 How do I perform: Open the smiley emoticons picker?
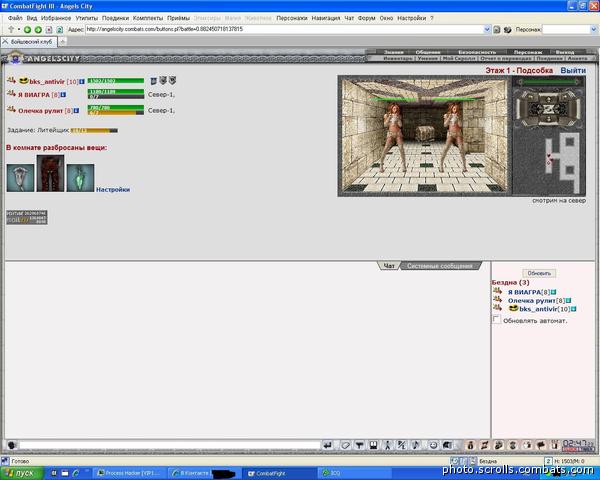433,445
